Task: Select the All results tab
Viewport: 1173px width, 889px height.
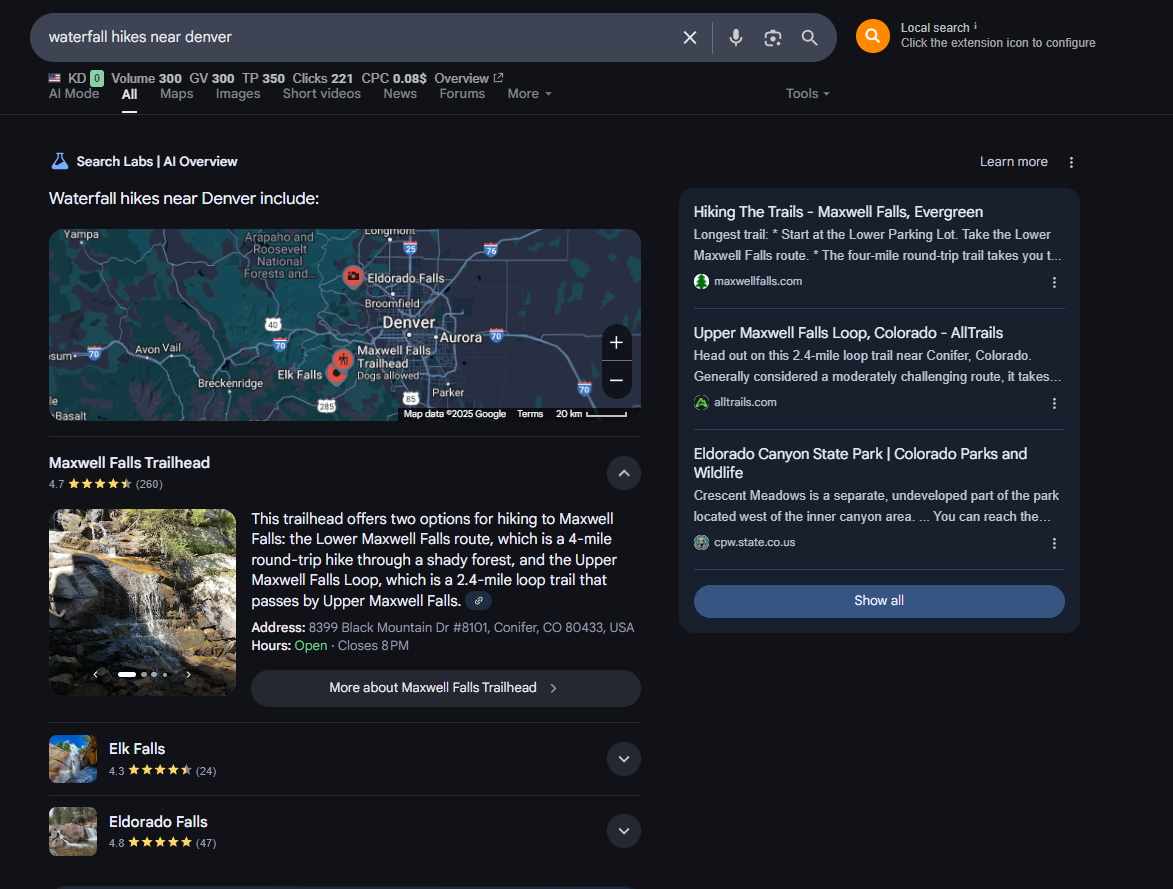Action: click(129, 94)
